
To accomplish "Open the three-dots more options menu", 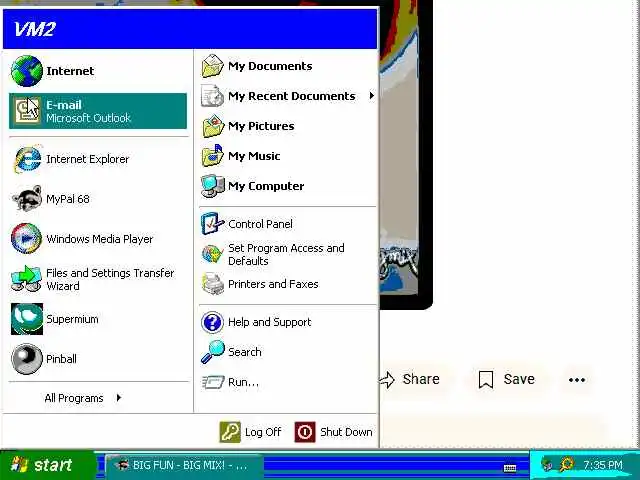I will (x=577, y=380).
